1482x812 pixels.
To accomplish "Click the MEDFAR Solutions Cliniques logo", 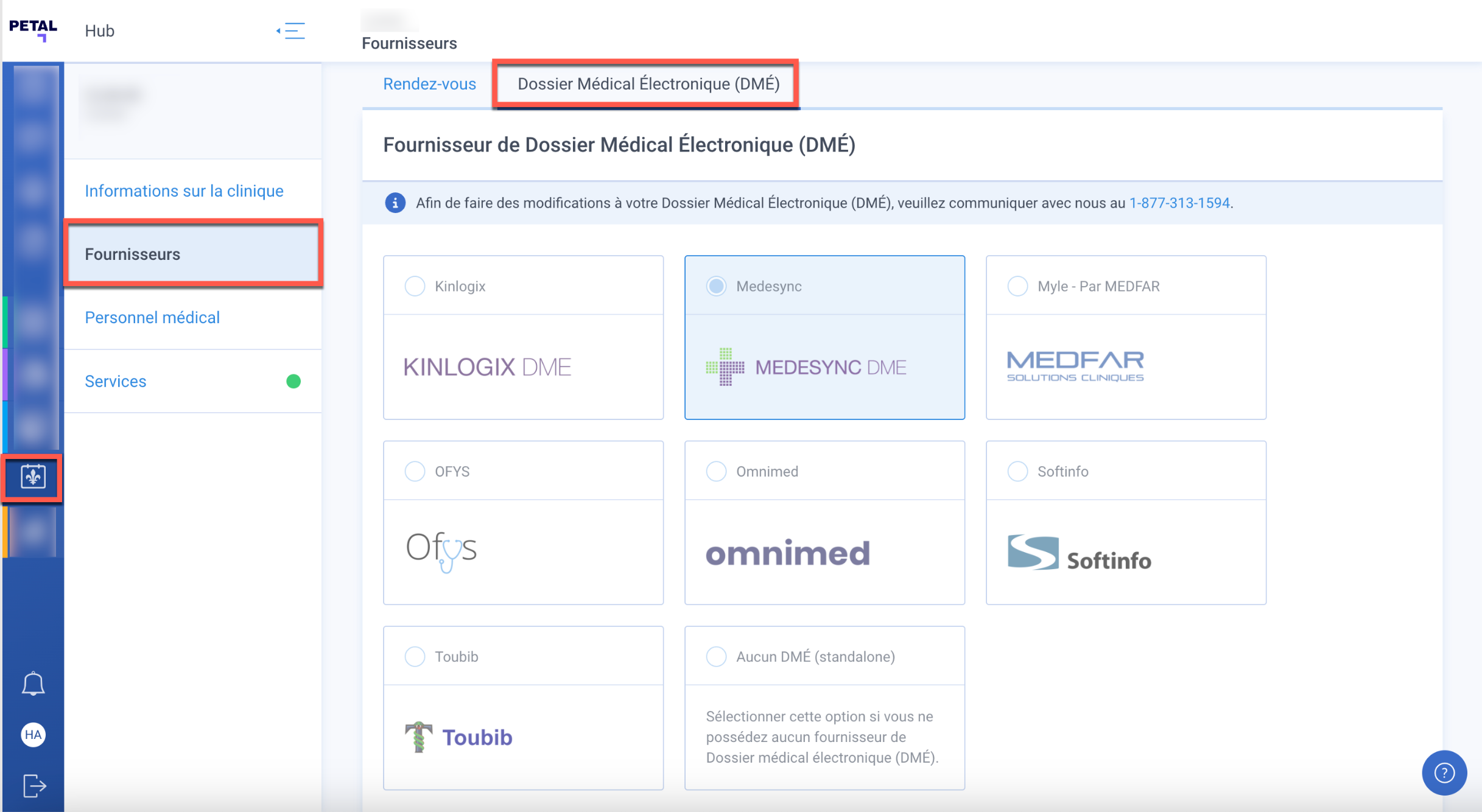I will coord(1075,366).
